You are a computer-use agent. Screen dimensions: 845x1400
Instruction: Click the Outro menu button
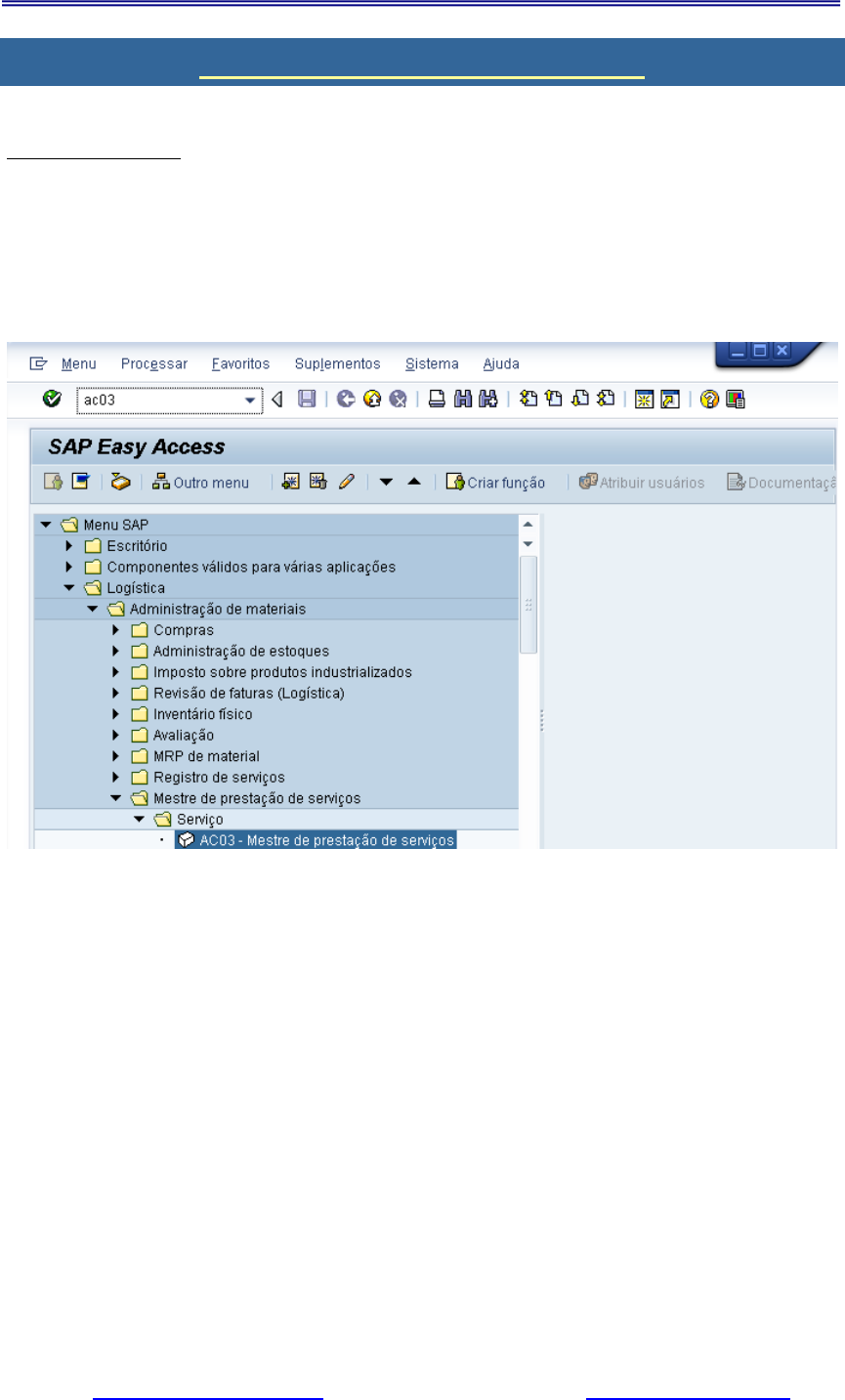coord(200,483)
